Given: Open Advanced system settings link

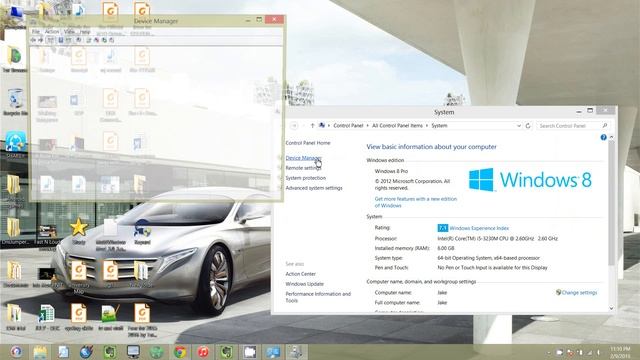Looking at the screenshot, I should click(x=314, y=188).
